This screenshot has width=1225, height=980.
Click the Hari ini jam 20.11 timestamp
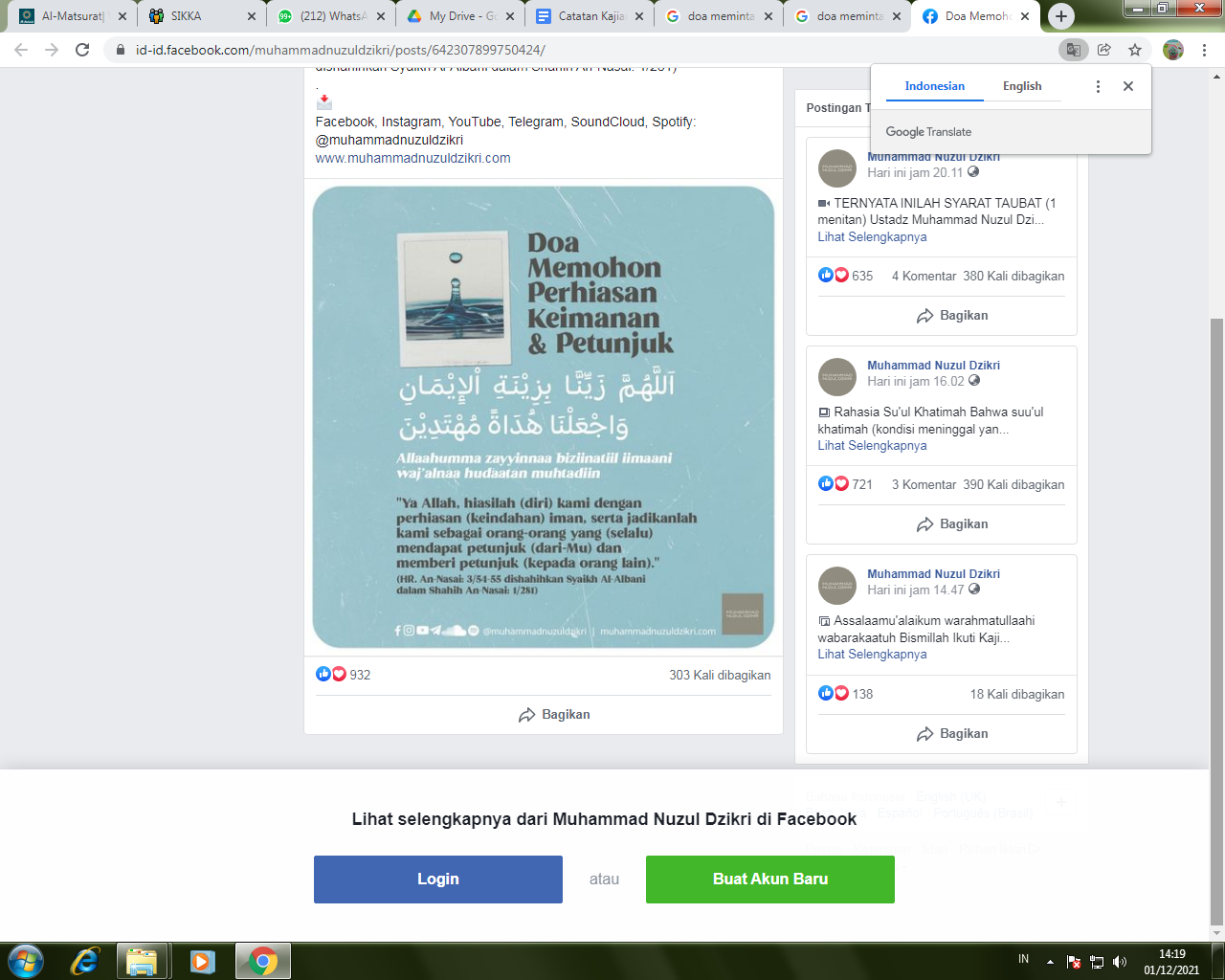[916, 172]
